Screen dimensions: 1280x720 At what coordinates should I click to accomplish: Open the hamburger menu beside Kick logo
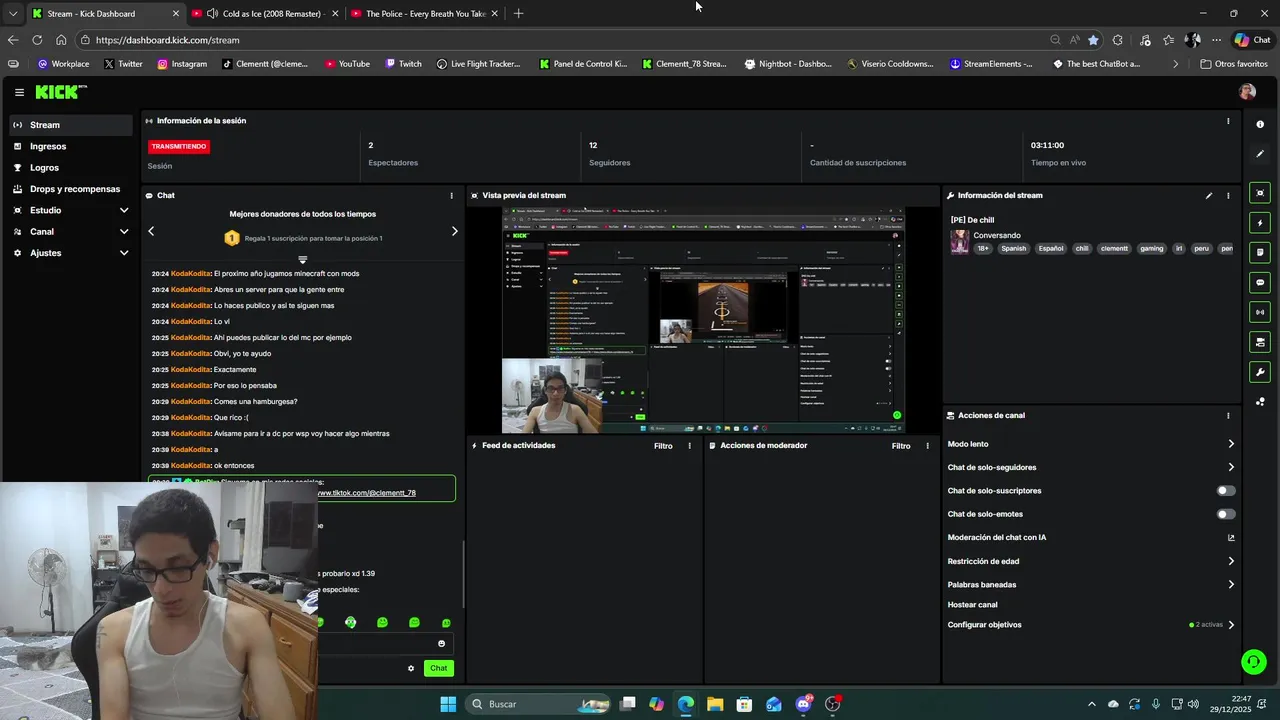pos(19,92)
